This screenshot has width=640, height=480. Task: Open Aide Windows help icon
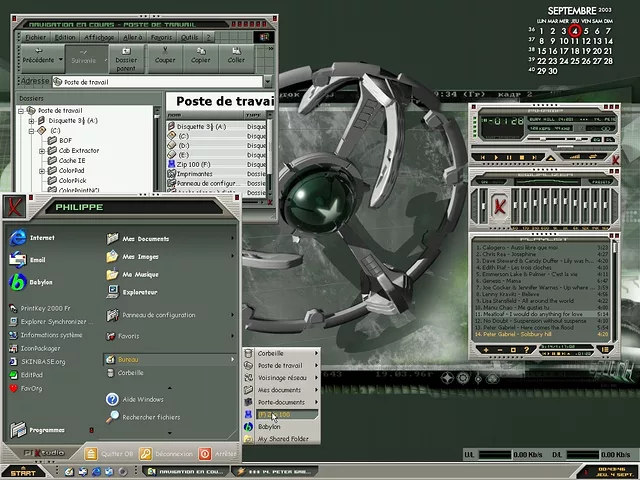114,399
